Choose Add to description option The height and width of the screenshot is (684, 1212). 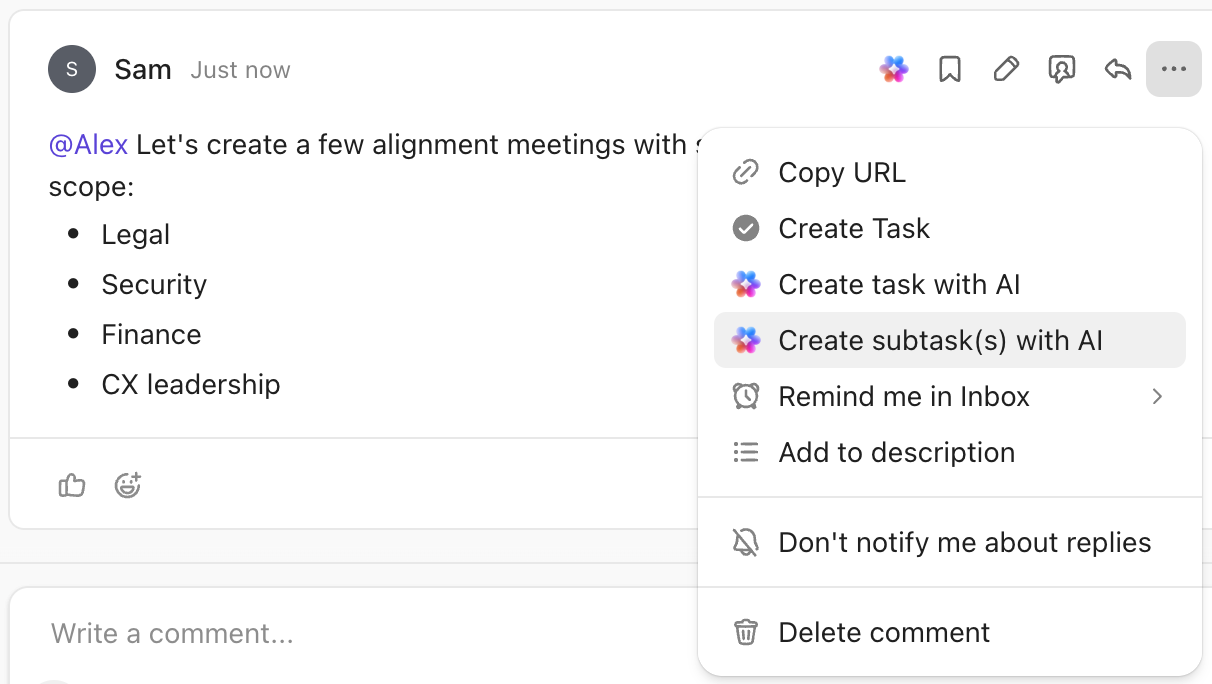pyautogui.click(x=897, y=452)
